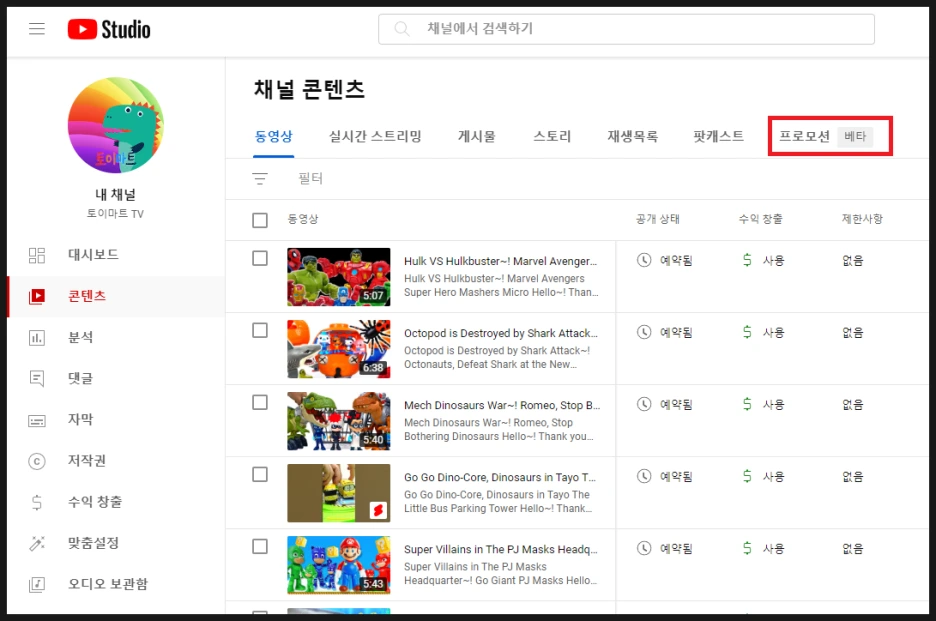The height and width of the screenshot is (621, 936).
Task: Click the 오디오 보관함 music icon
Action: [x=37, y=585]
